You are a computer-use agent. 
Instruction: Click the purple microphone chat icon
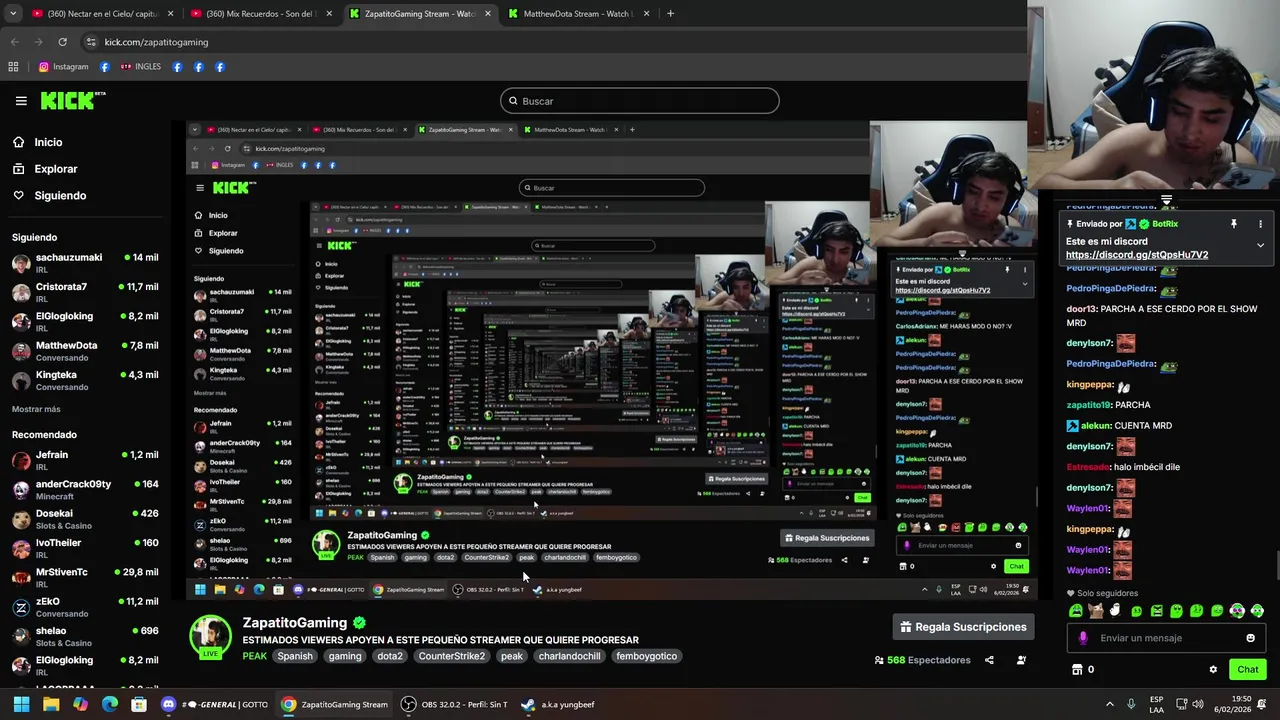coord(1083,638)
